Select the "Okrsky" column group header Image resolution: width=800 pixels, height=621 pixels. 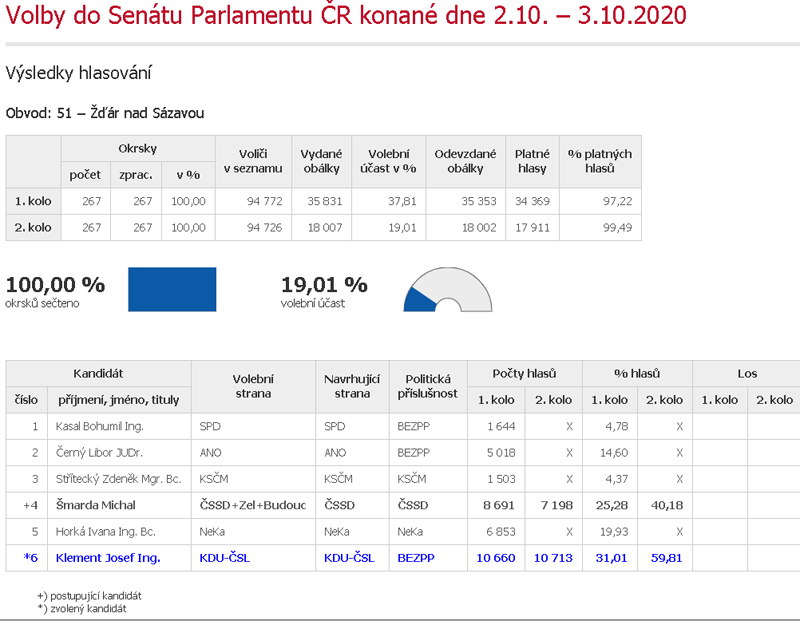(x=137, y=148)
